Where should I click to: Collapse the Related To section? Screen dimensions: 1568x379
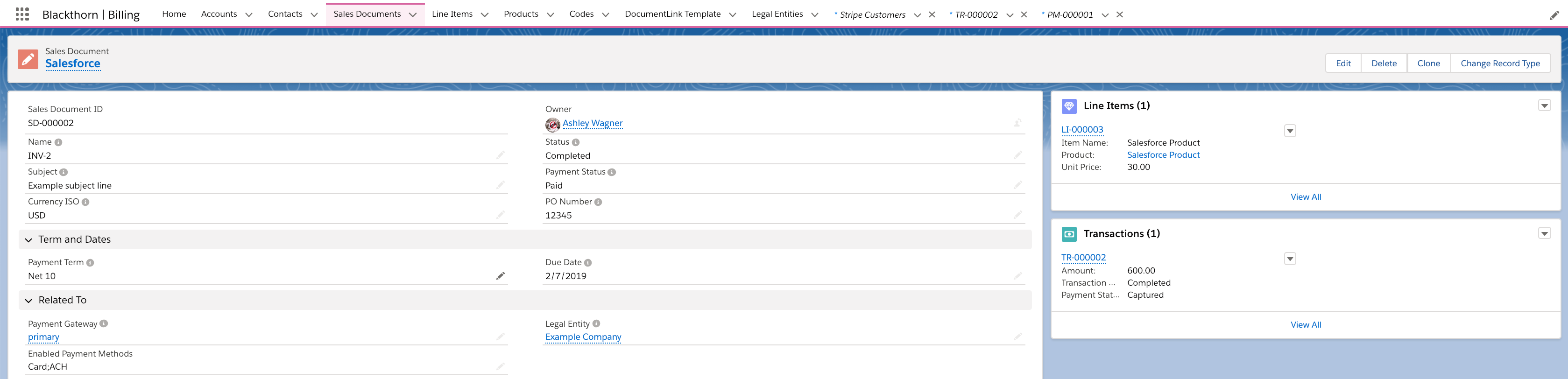coord(28,301)
